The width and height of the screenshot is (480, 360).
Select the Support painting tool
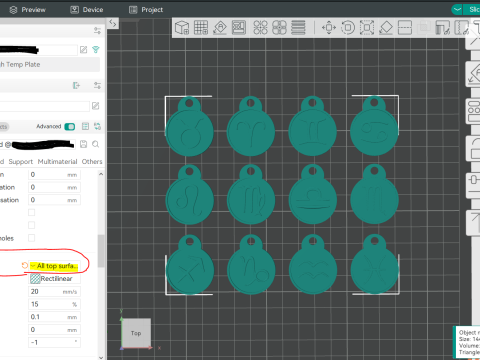point(443,28)
